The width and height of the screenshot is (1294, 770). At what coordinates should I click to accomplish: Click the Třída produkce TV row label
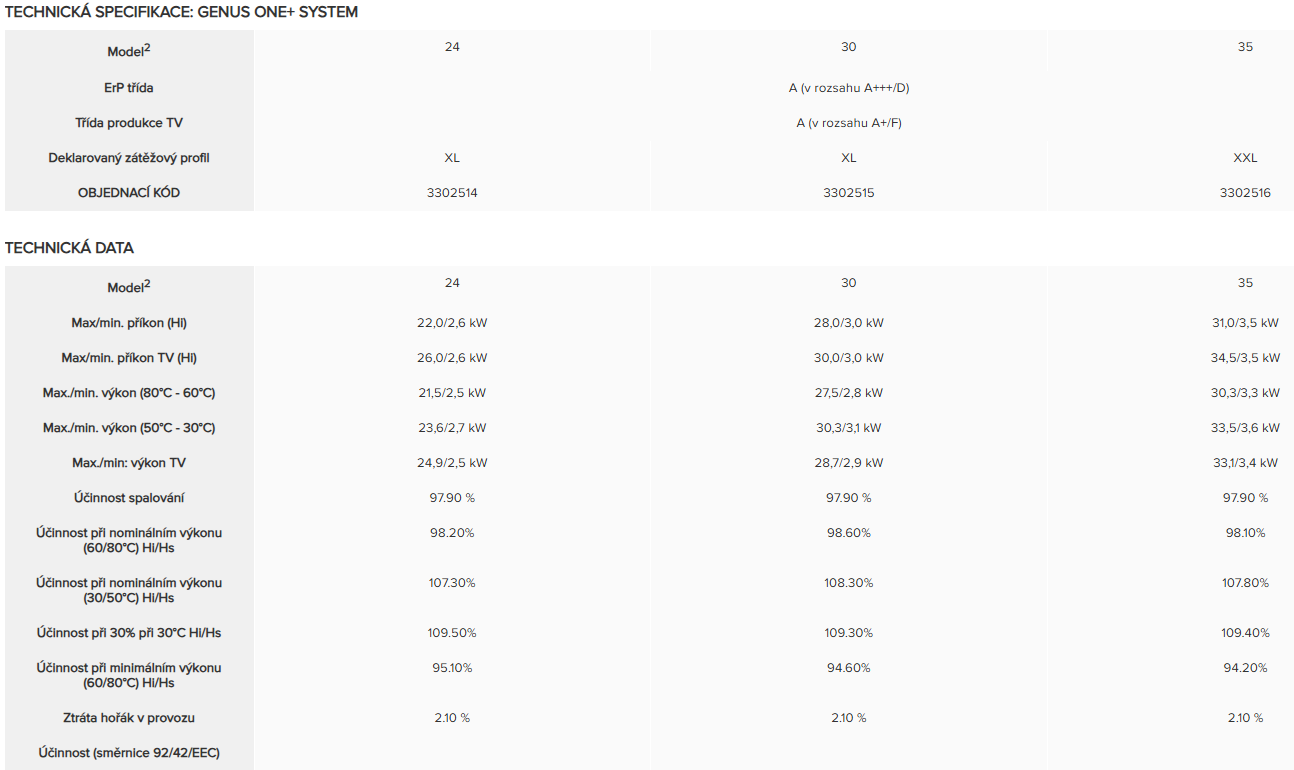(x=129, y=123)
